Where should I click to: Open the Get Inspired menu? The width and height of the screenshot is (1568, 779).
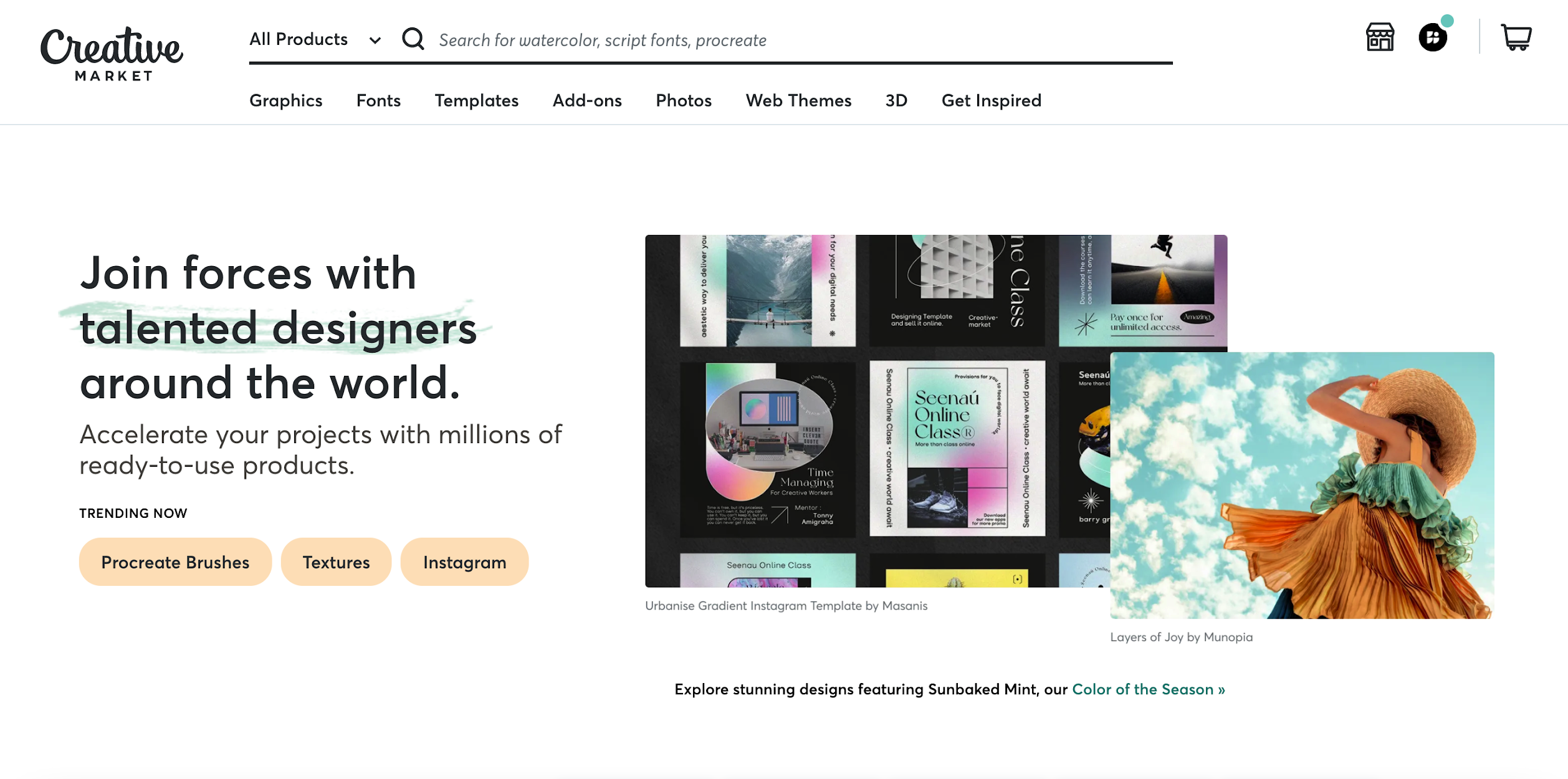click(x=991, y=100)
